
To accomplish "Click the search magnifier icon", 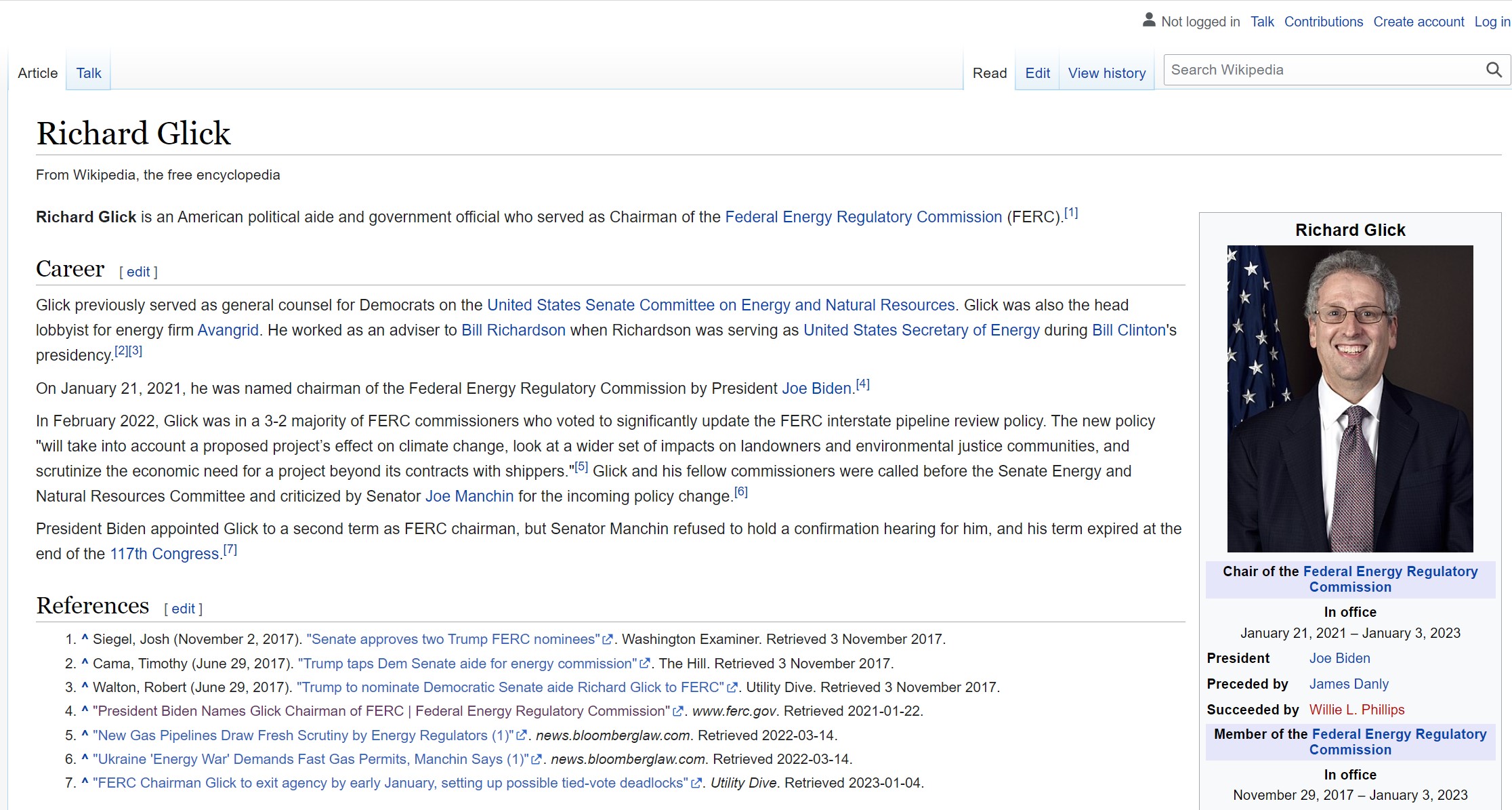I will pos(1494,70).
